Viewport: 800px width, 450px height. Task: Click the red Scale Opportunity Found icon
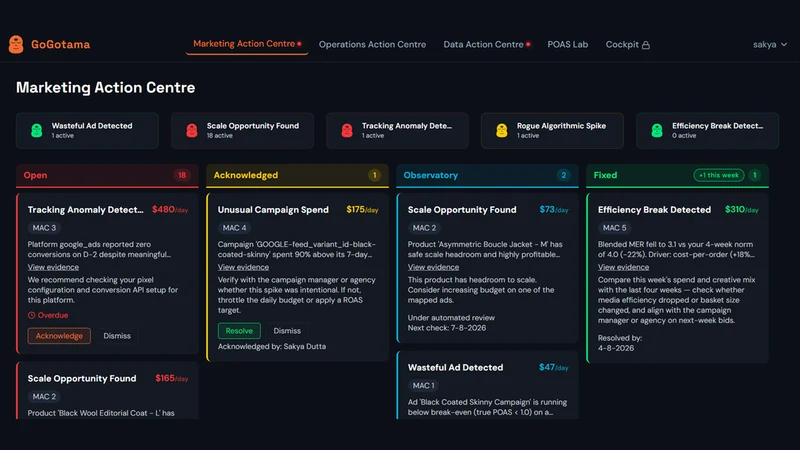[192, 131]
